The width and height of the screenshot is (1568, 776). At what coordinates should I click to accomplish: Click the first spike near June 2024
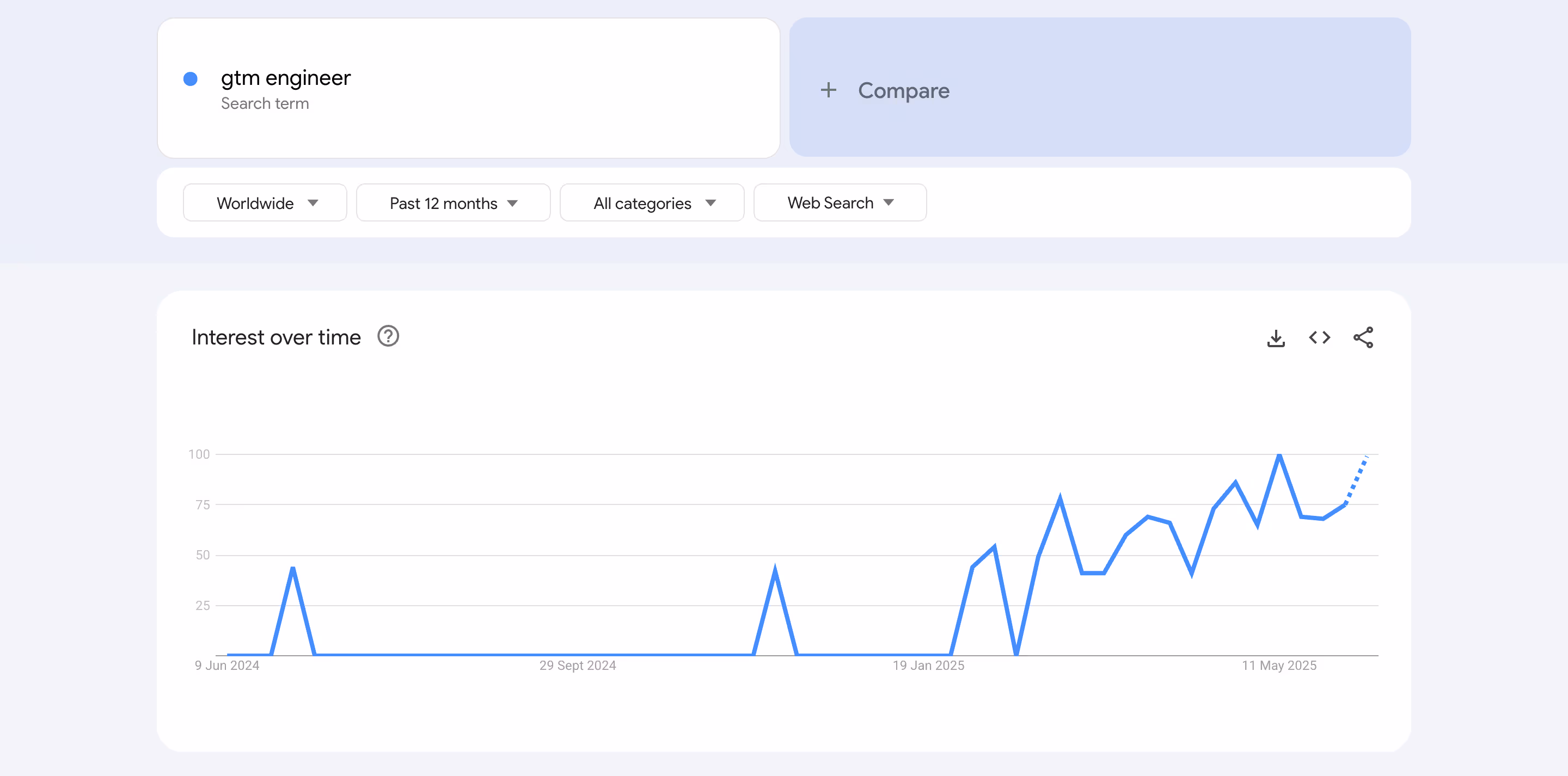coord(293,570)
